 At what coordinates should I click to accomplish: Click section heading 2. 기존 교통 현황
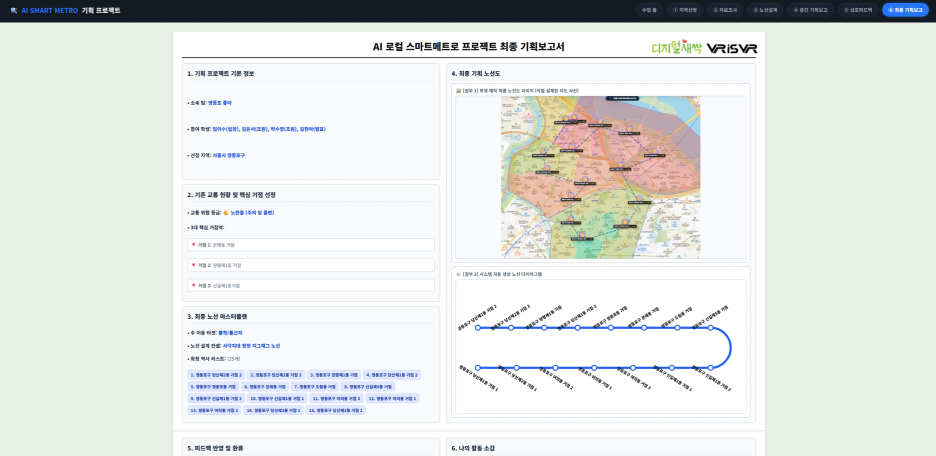pos(231,195)
